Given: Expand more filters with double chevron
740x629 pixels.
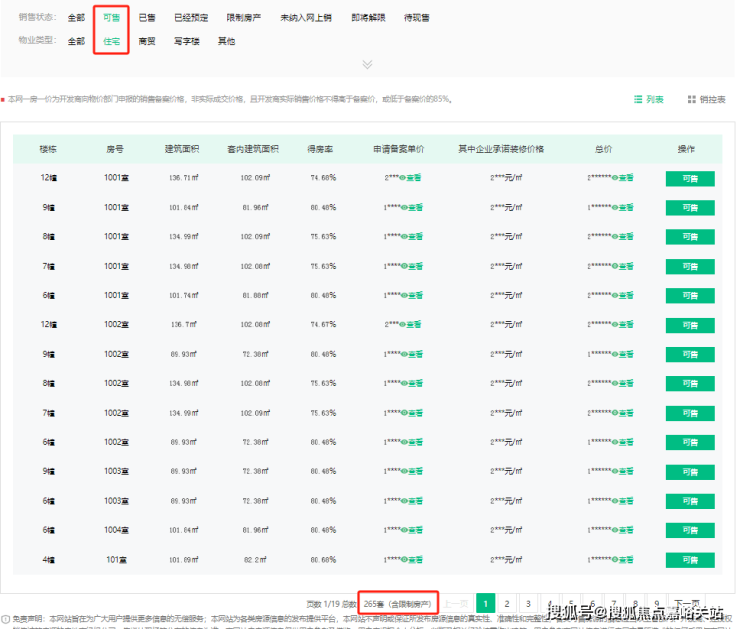Looking at the screenshot, I should coord(367,64).
